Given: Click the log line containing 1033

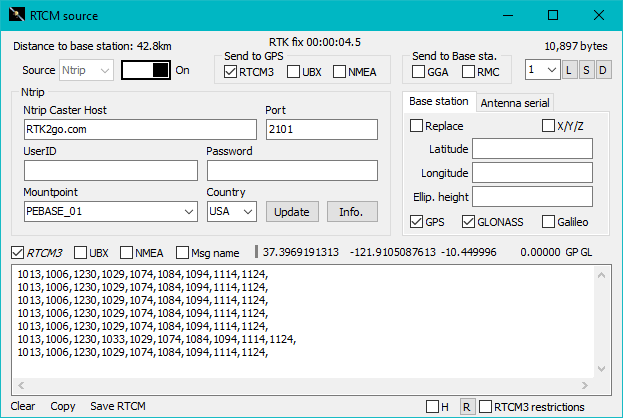Looking at the screenshot, I should coord(157,339).
